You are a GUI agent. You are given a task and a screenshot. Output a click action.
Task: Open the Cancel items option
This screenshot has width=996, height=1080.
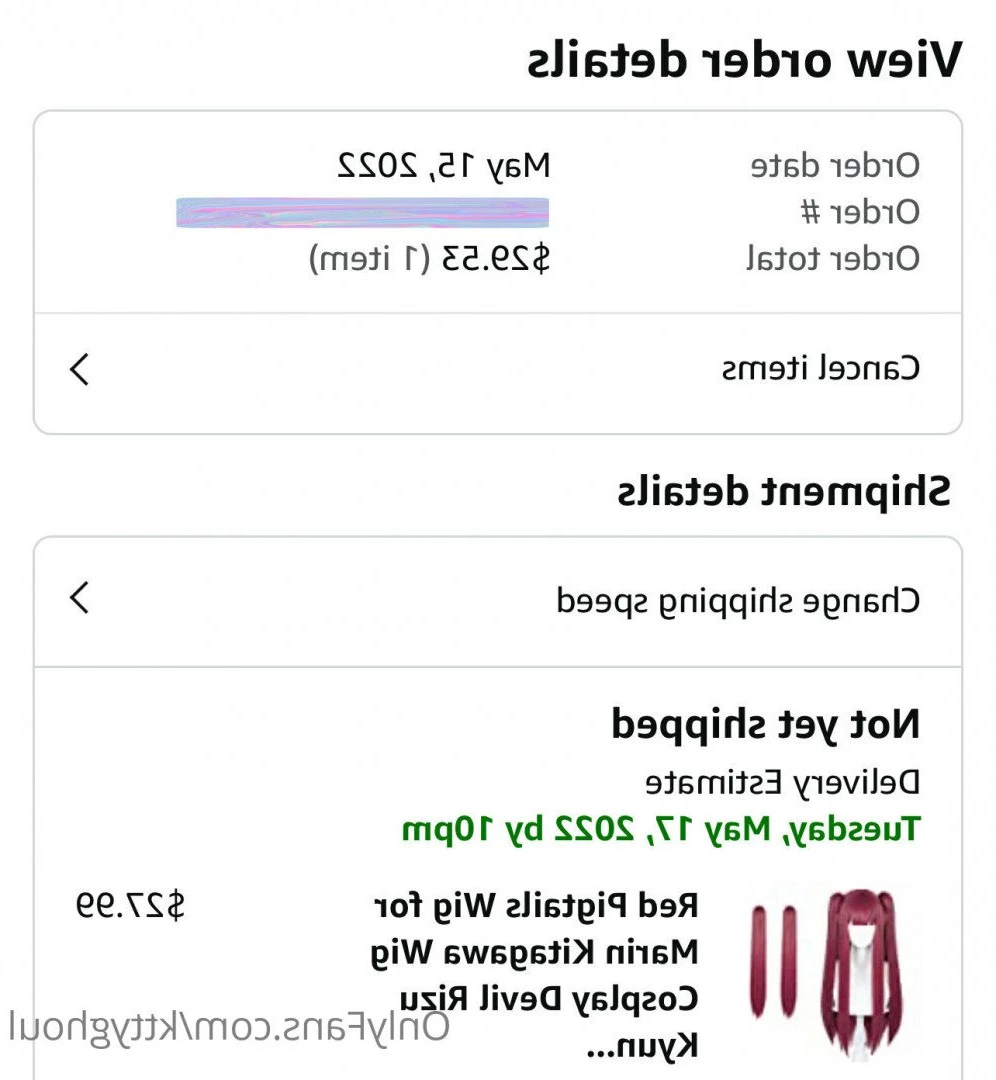coord(820,369)
